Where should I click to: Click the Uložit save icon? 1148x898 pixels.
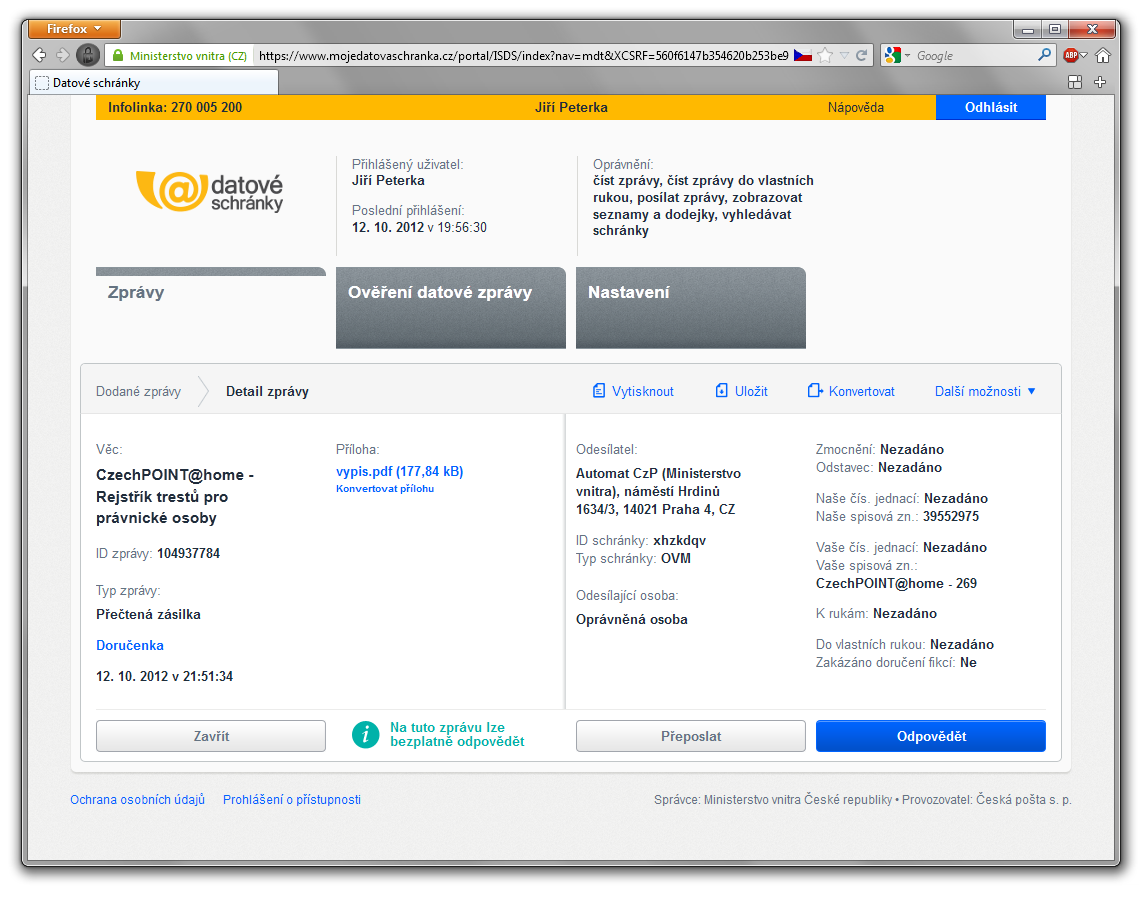point(722,391)
